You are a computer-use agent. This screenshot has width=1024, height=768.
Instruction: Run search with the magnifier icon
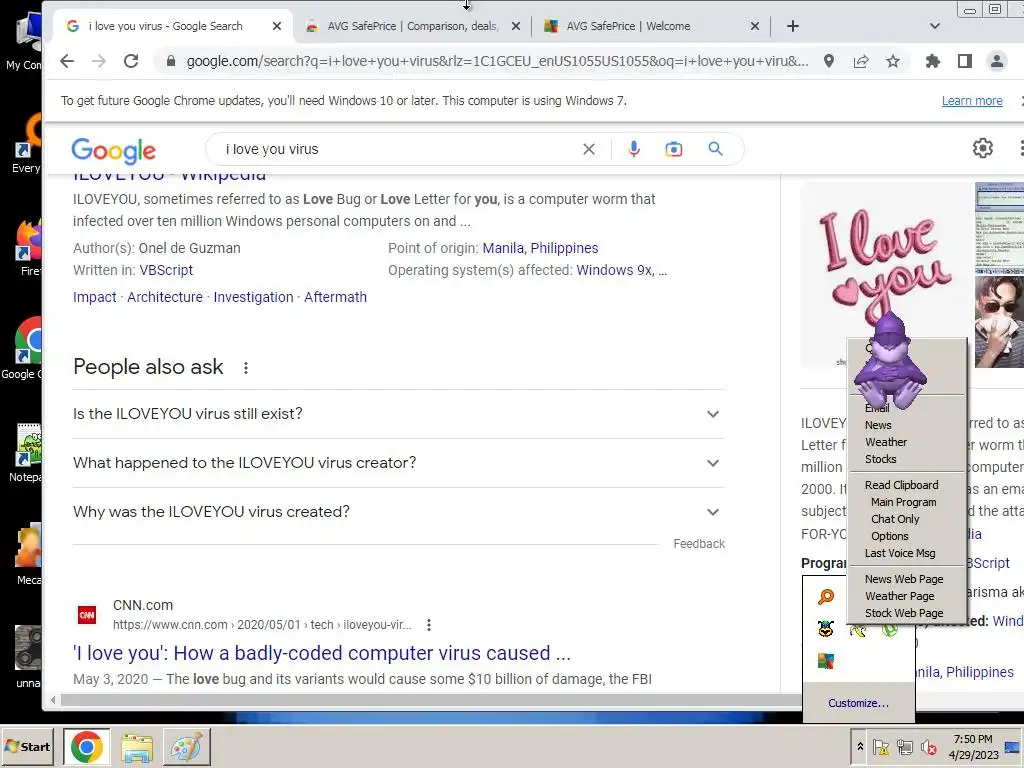715,149
